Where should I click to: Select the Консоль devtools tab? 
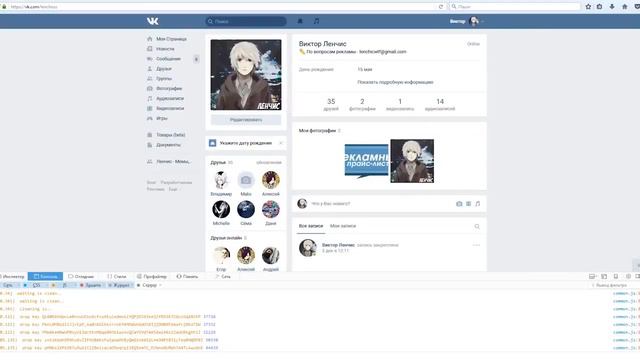[x=45, y=276]
